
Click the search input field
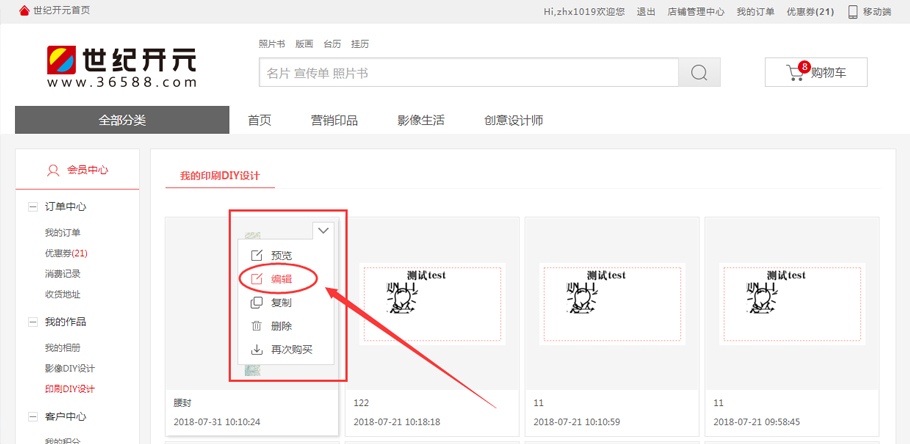pos(468,73)
